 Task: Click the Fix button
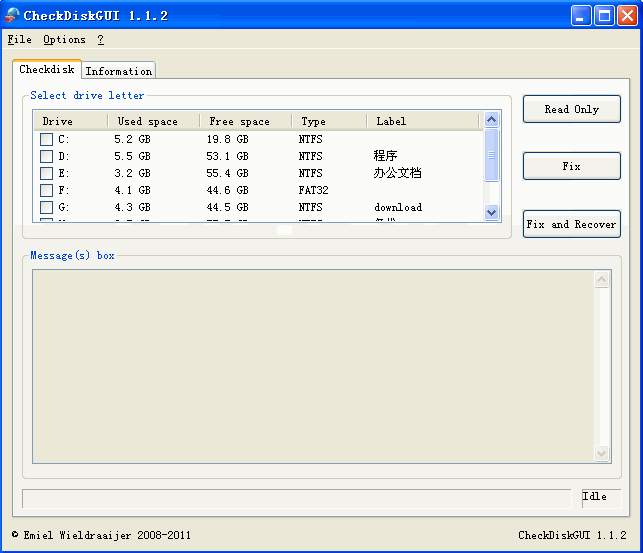(x=572, y=166)
